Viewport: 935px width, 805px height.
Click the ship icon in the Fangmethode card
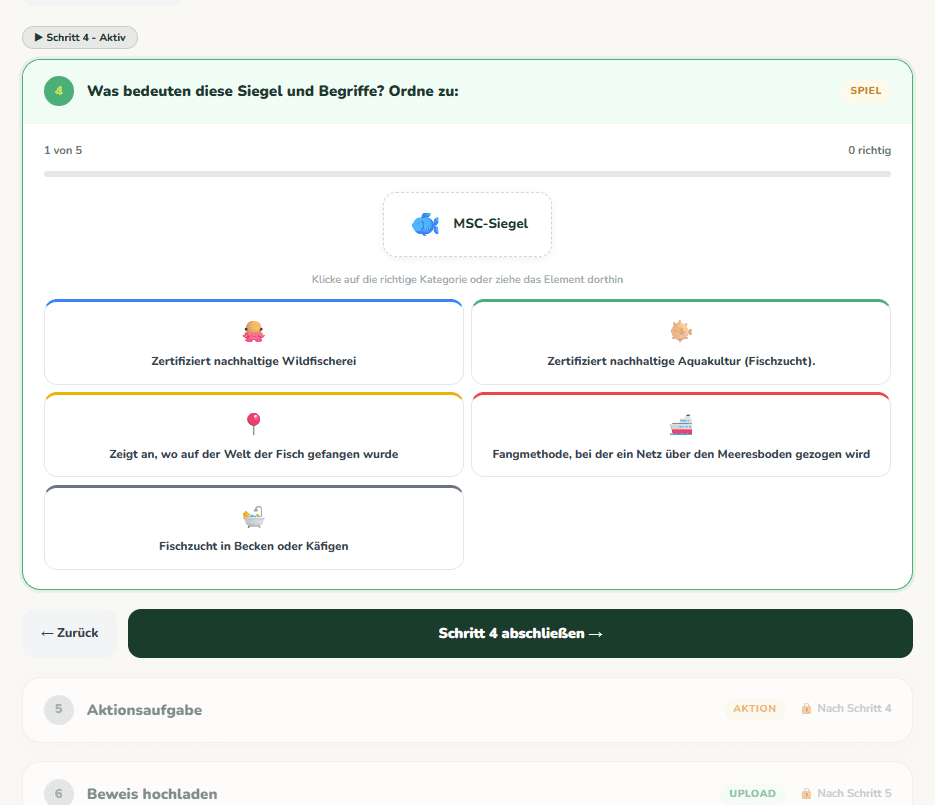(x=680, y=424)
